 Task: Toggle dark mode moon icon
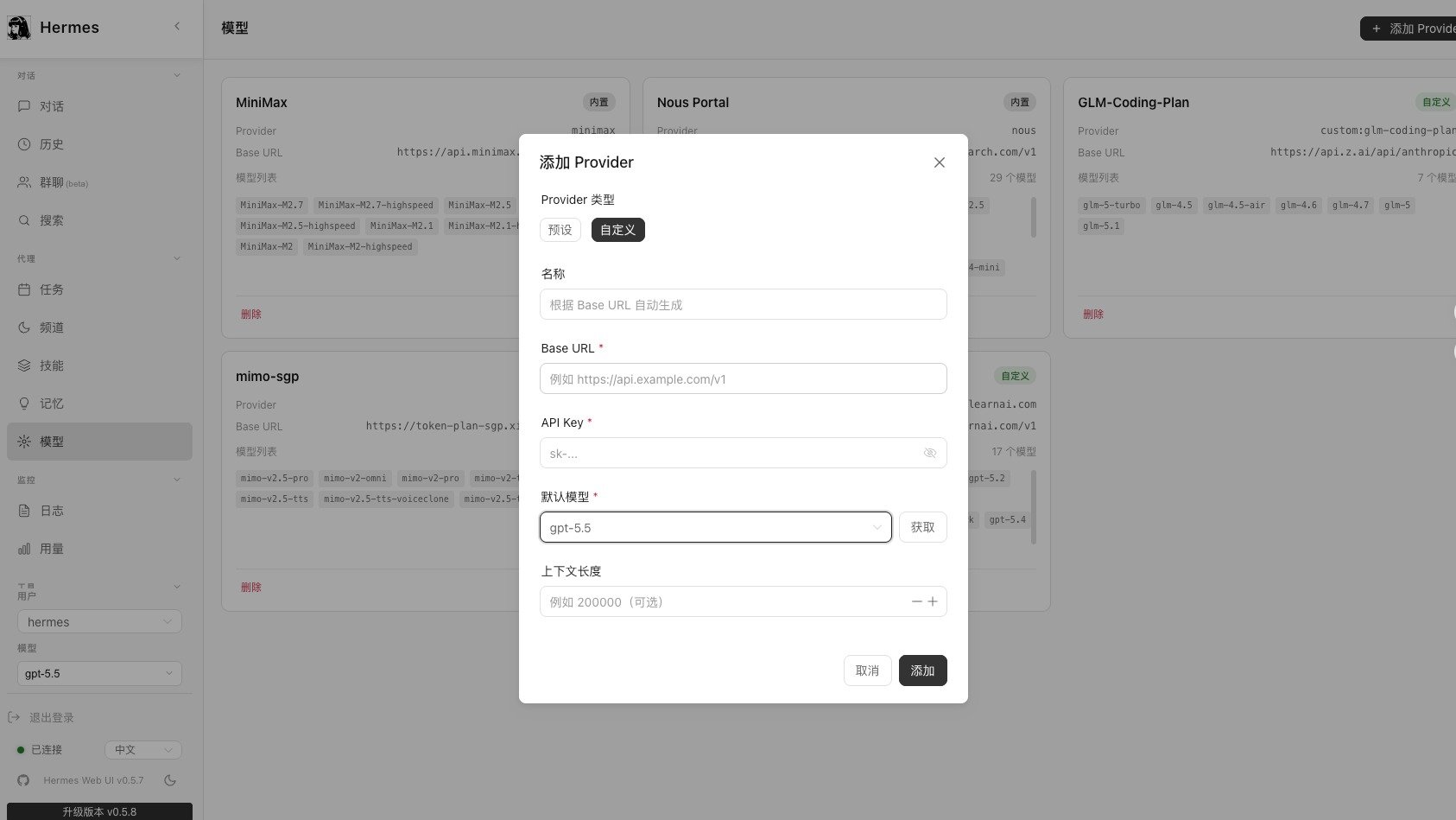pyautogui.click(x=170, y=780)
